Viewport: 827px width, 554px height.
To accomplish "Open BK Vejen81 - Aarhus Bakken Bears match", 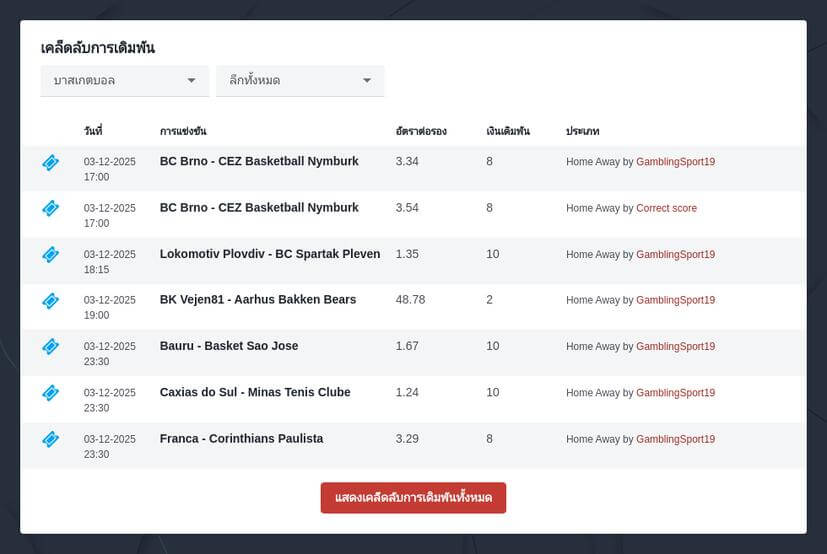I will pyautogui.click(x=257, y=300).
